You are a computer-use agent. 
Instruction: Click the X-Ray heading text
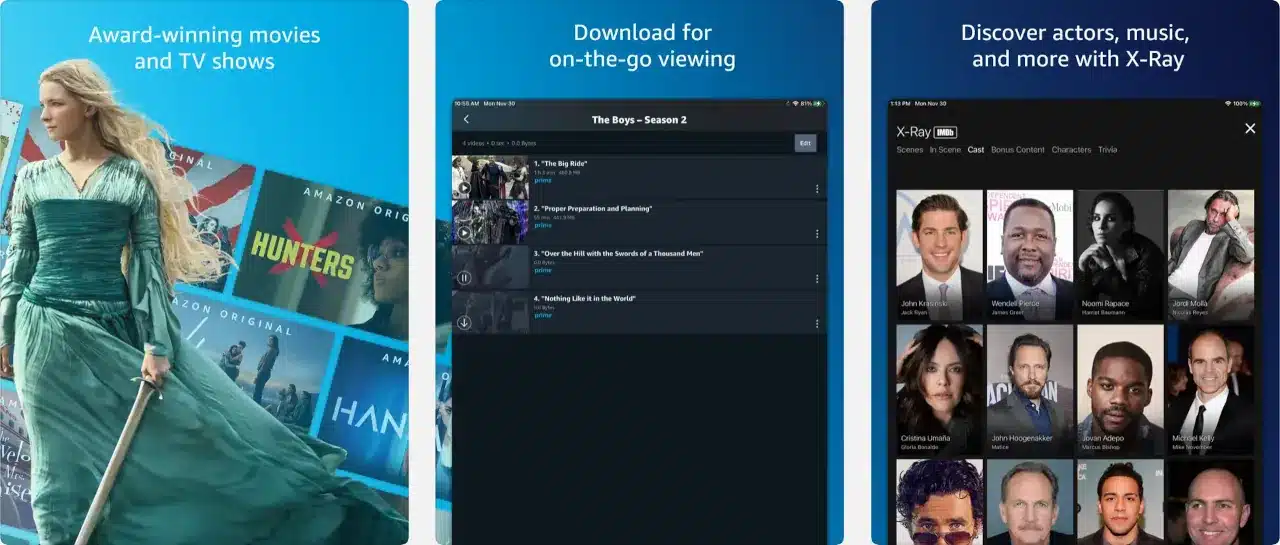pyautogui.click(x=913, y=131)
